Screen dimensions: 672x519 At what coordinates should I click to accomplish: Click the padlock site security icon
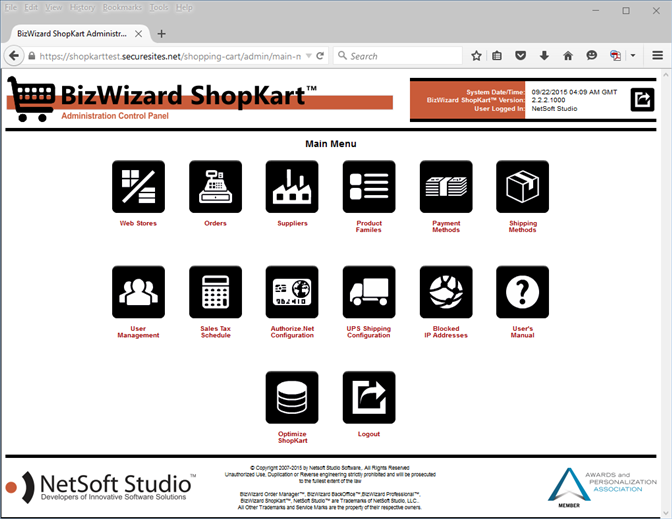coord(32,56)
